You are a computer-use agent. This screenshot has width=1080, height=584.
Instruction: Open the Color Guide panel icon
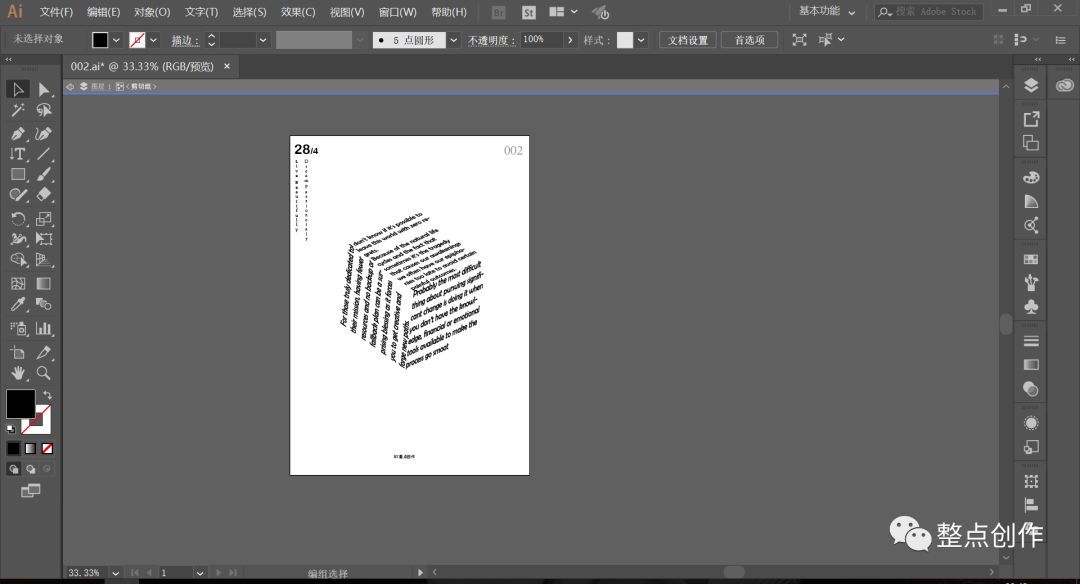[1031, 201]
